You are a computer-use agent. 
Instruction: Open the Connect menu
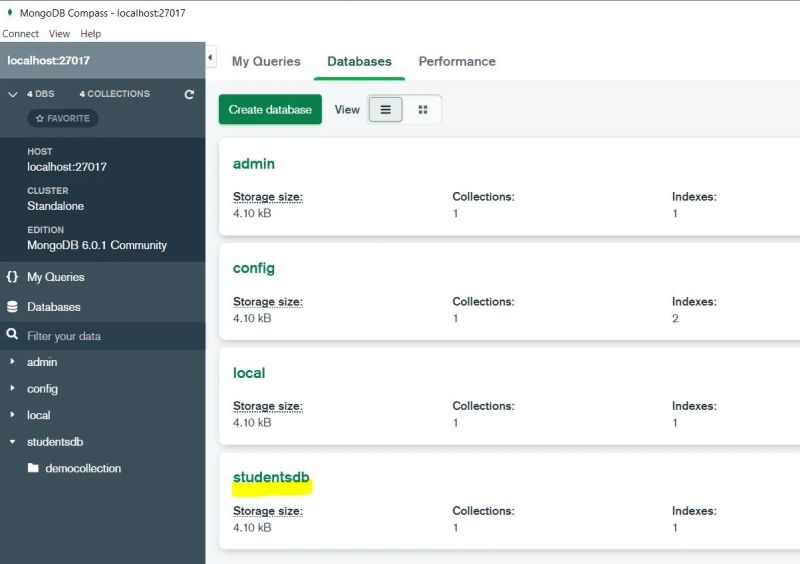(x=20, y=34)
